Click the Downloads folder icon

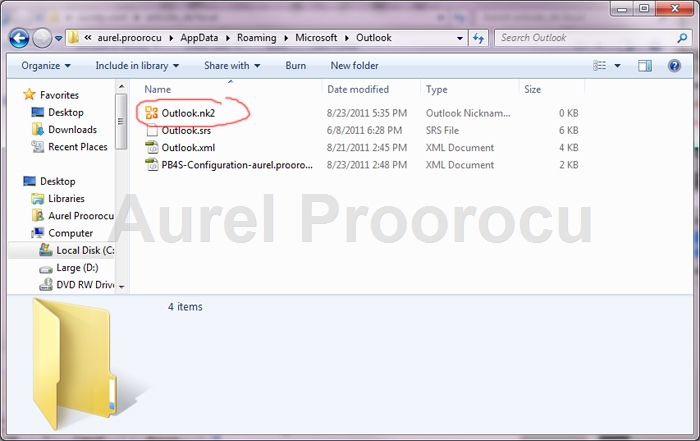(x=38, y=129)
